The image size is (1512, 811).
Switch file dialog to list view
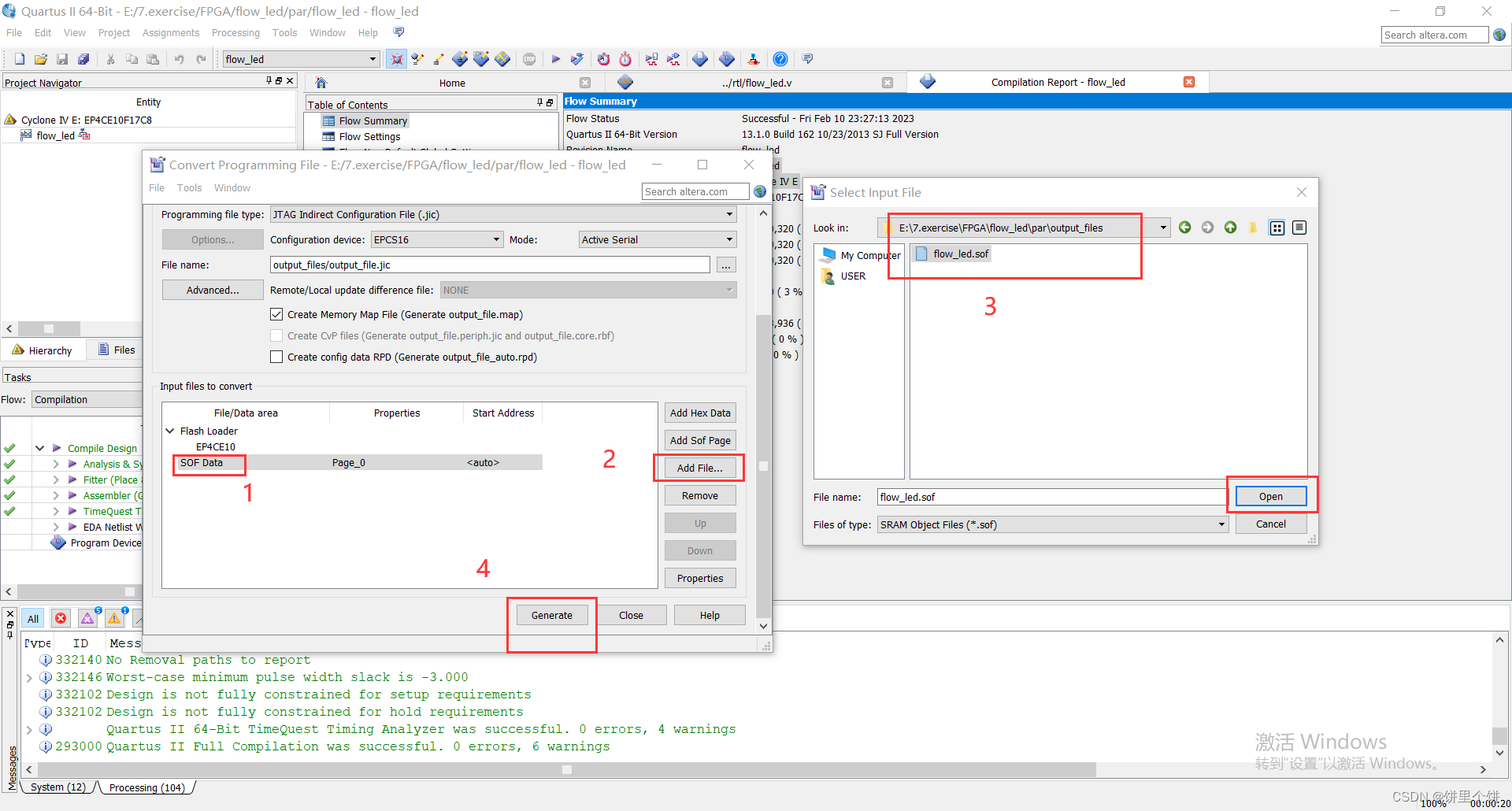[x=1277, y=228]
